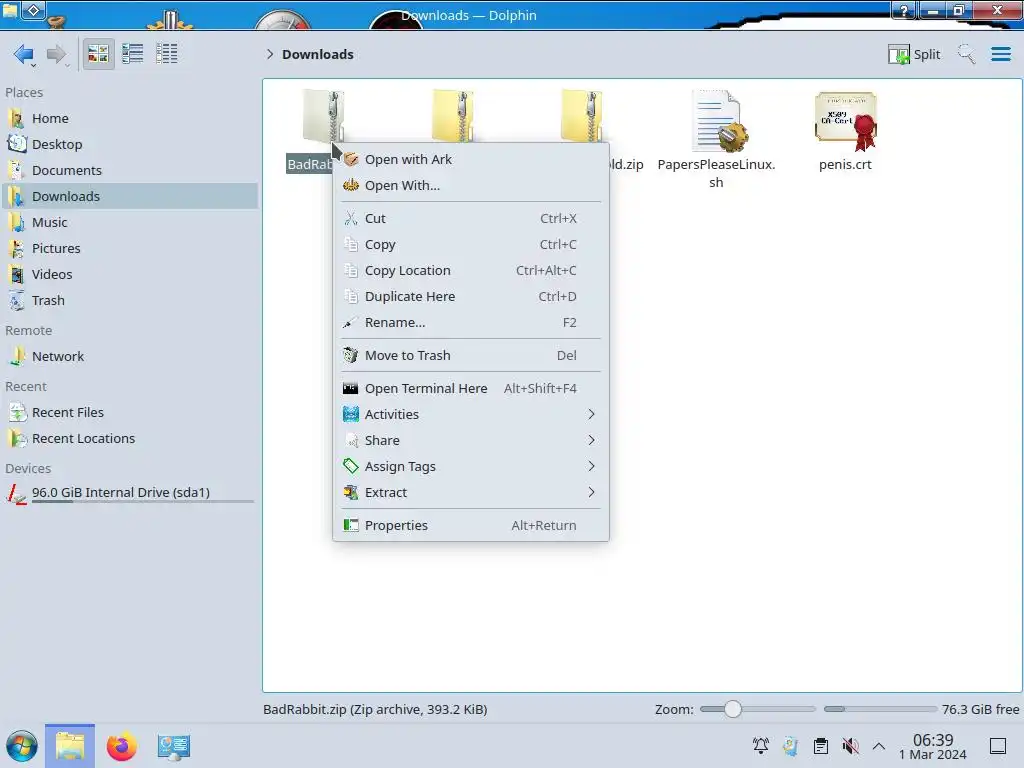This screenshot has height=768, width=1024.
Task: Open Trash in Places
Action: (x=131, y=301)
